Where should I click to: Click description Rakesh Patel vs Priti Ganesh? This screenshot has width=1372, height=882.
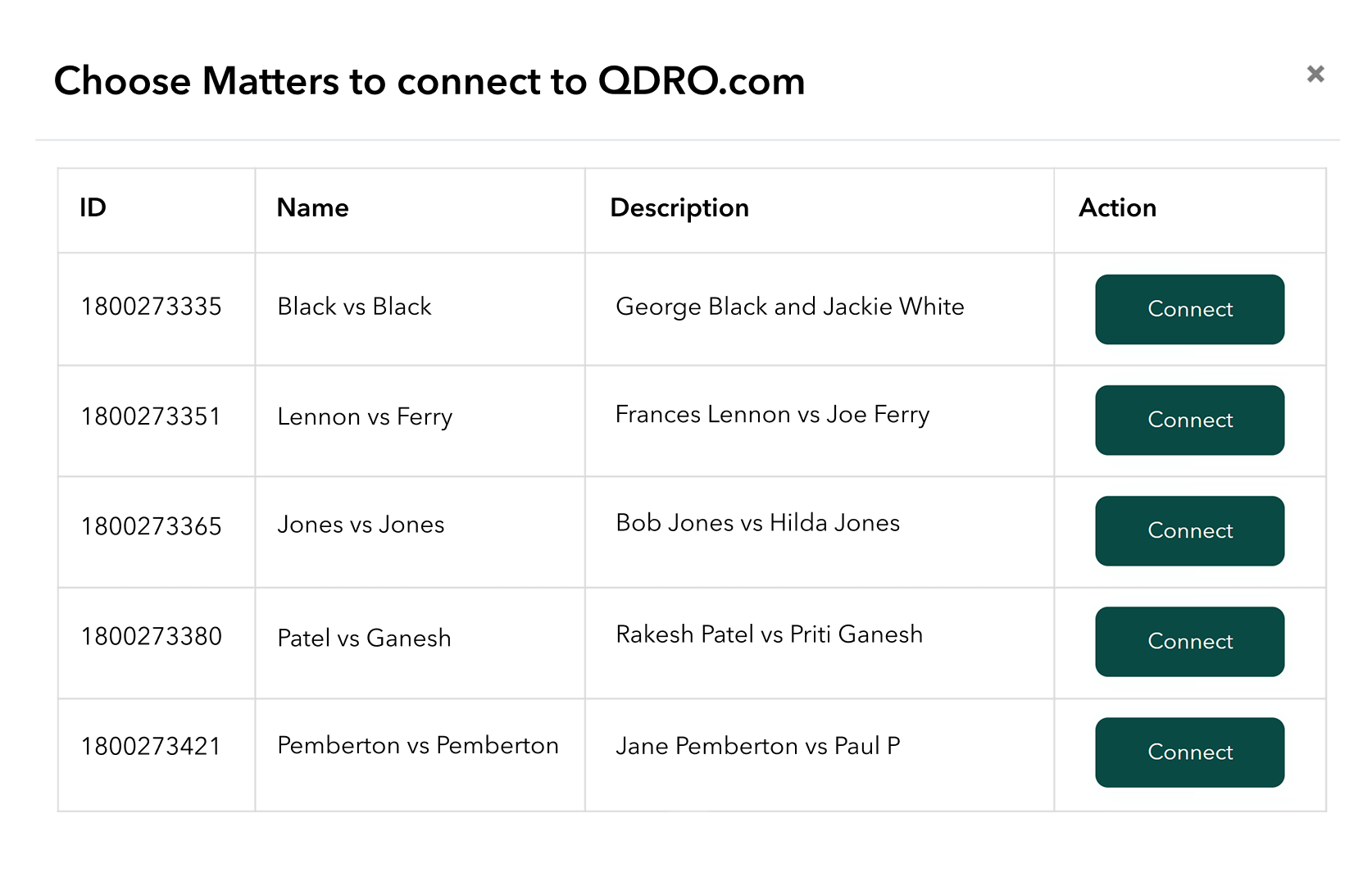point(769,634)
